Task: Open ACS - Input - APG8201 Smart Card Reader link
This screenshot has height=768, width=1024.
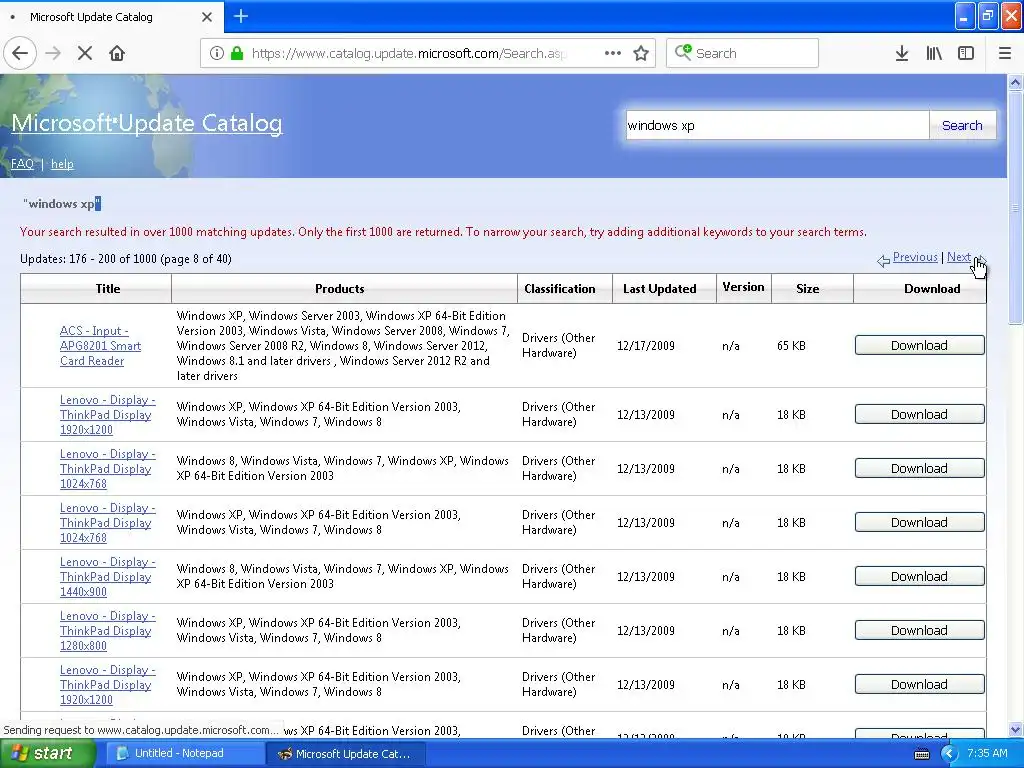Action: coord(100,345)
